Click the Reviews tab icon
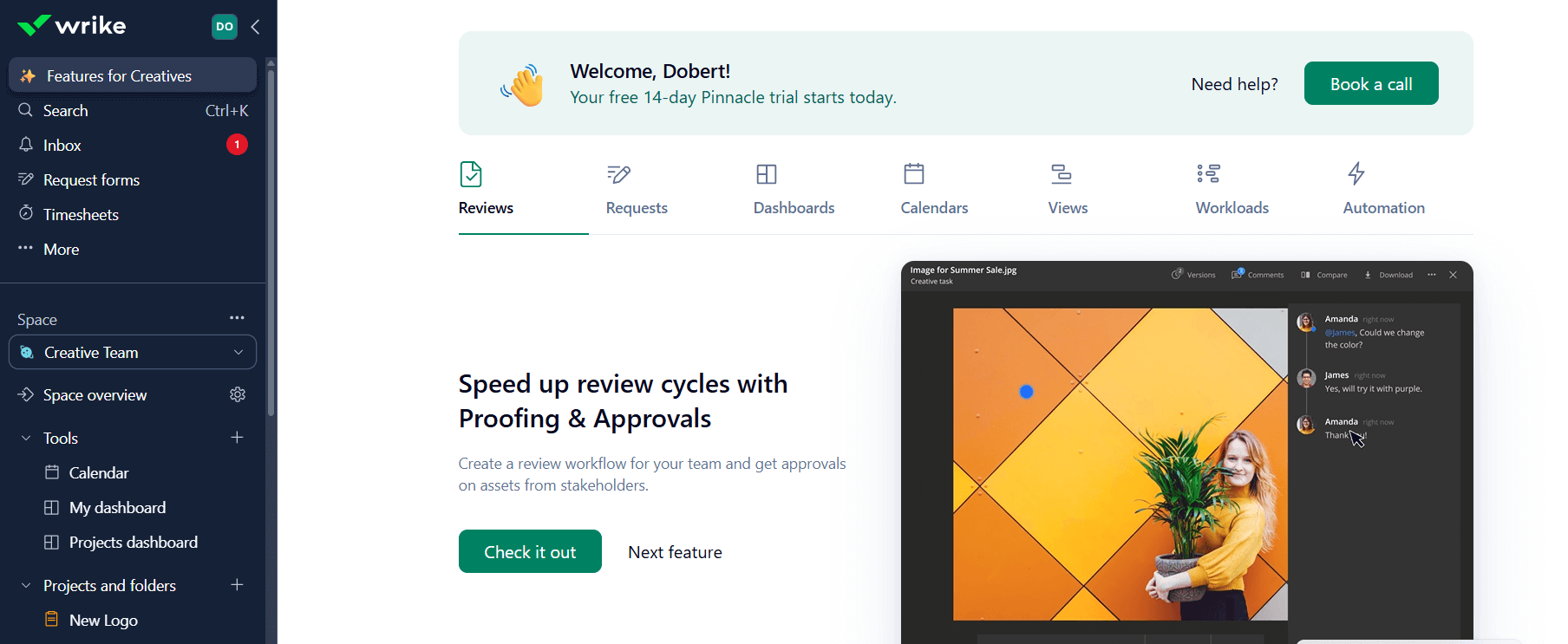Screen dimensions: 1568x644 [471, 174]
